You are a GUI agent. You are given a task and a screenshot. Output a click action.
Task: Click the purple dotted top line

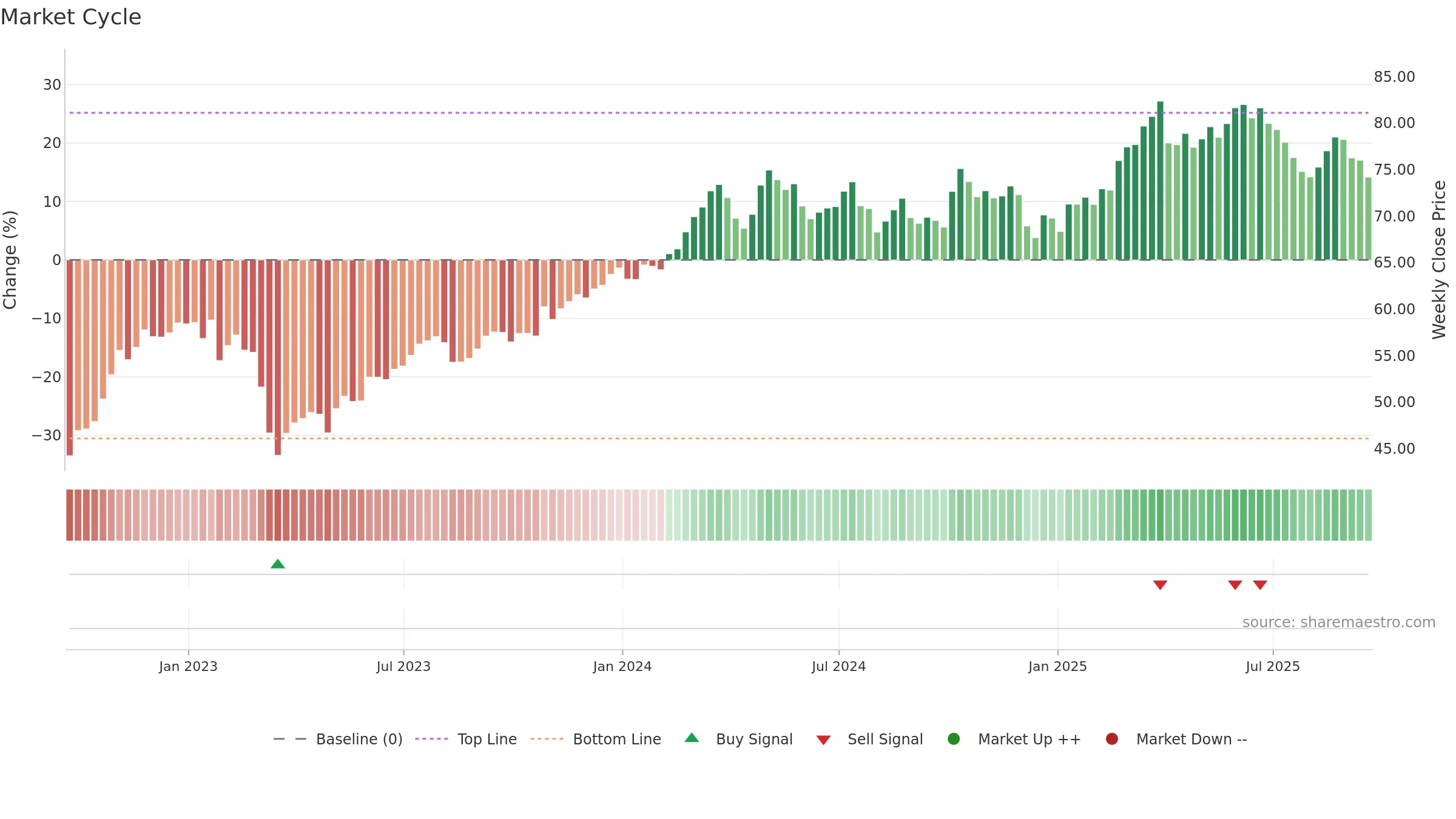point(719,113)
